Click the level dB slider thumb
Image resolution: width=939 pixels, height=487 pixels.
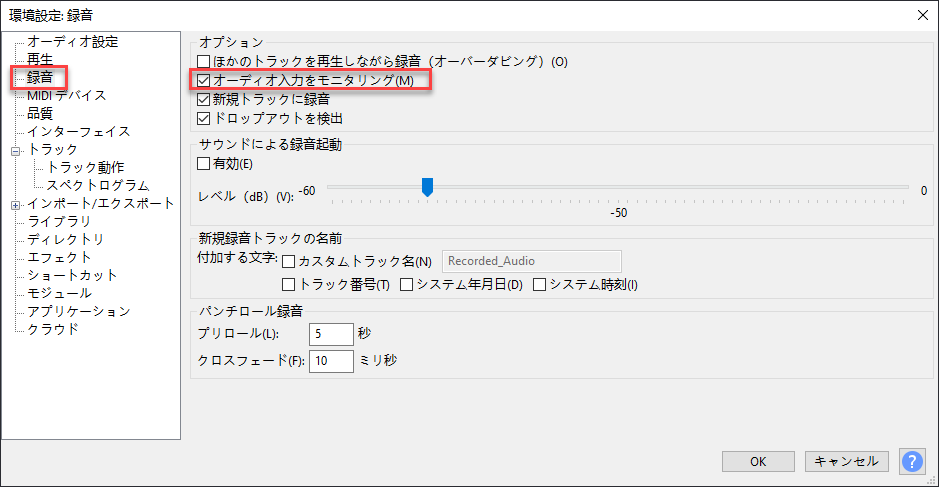click(427, 187)
